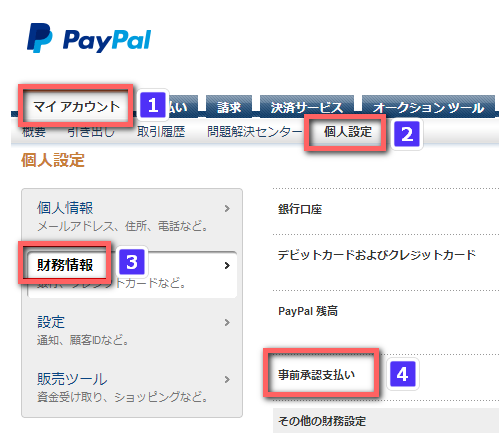
Task: Click その他の財務設定 heading
Action: coord(322,421)
